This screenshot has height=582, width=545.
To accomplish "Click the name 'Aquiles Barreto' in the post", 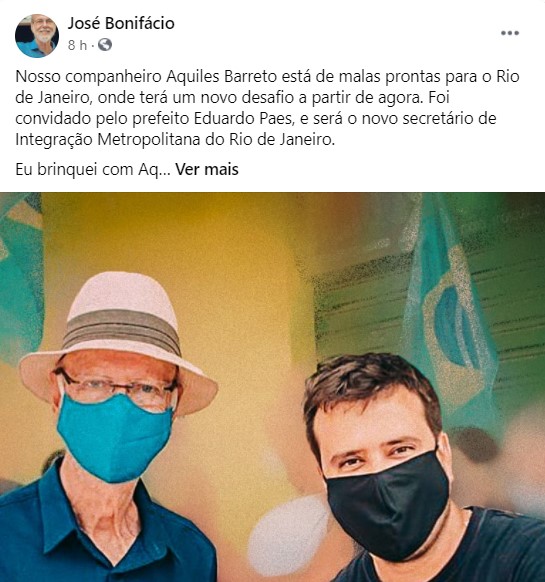I will point(222,76).
